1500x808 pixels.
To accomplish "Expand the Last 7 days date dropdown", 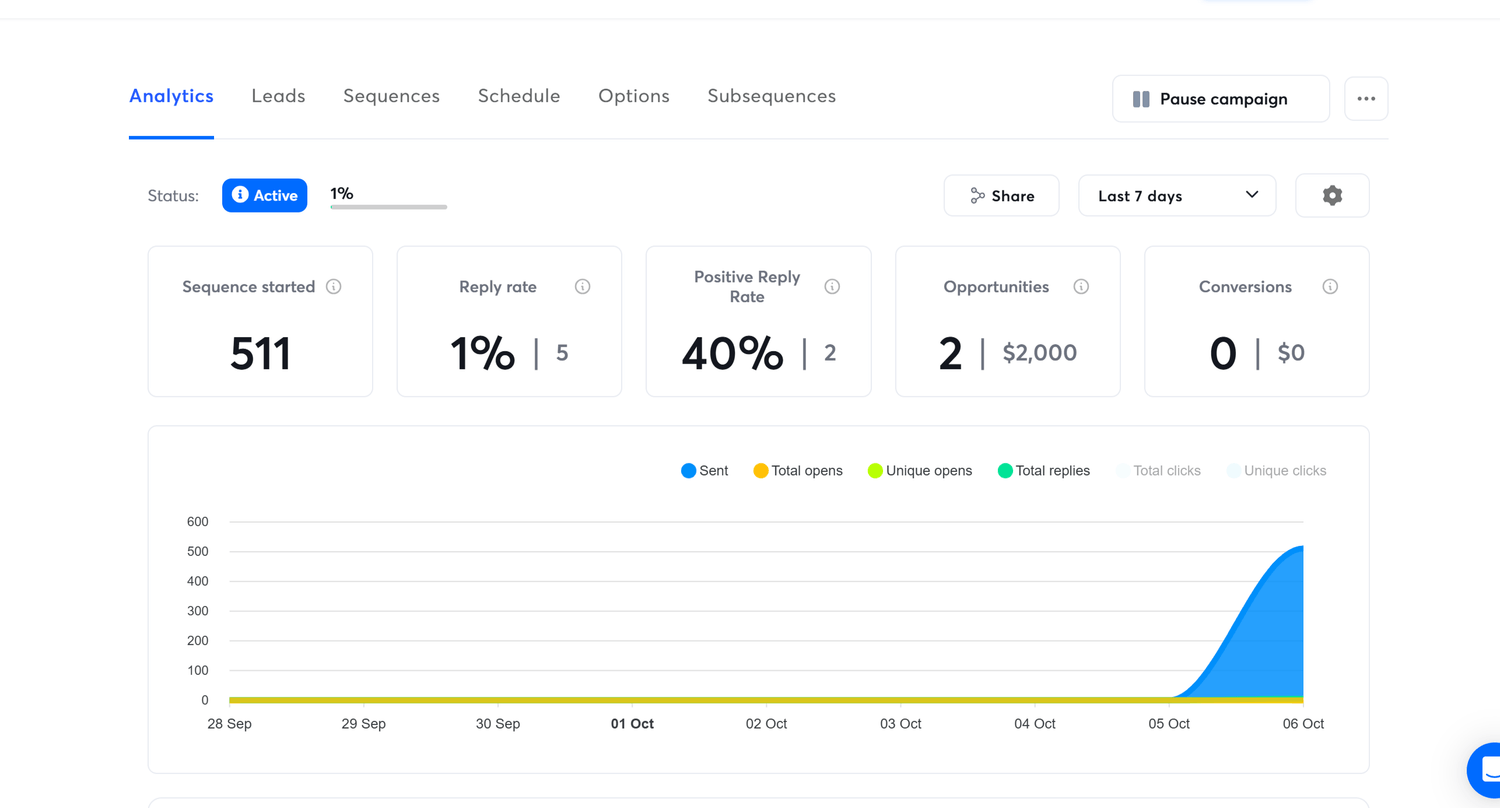I will [1177, 196].
